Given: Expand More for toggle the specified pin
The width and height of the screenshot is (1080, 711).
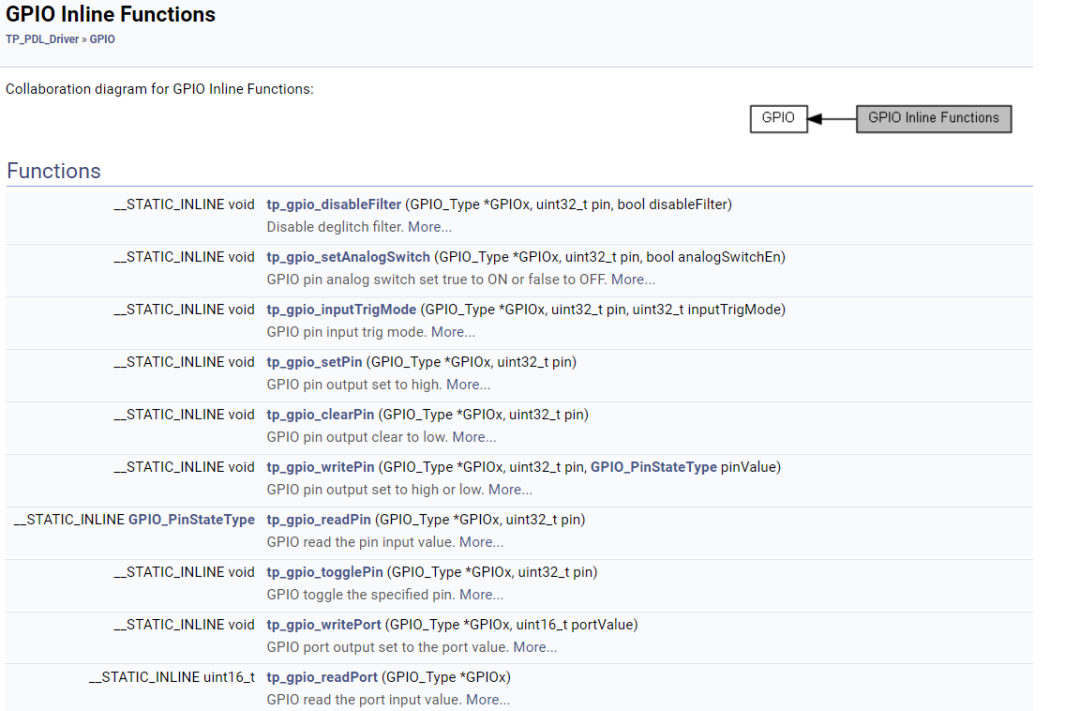Looking at the screenshot, I should (481, 595).
